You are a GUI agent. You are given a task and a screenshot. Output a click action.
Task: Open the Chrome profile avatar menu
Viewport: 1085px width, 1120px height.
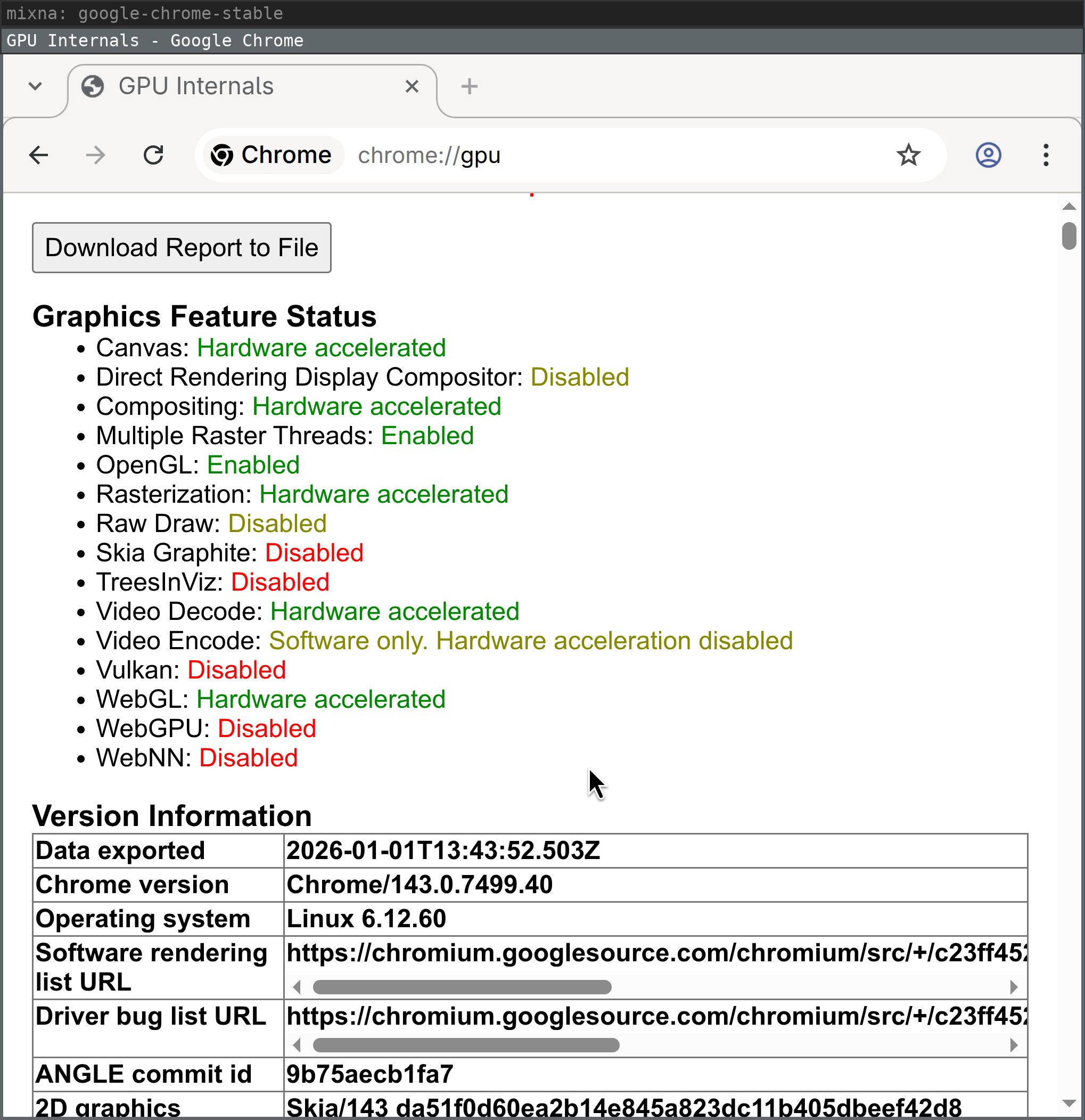coord(988,155)
